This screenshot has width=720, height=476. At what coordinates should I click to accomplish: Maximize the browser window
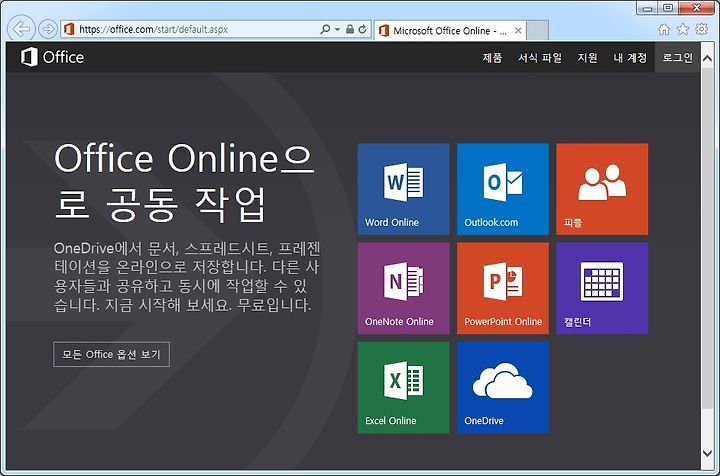(x=669, y=8)
